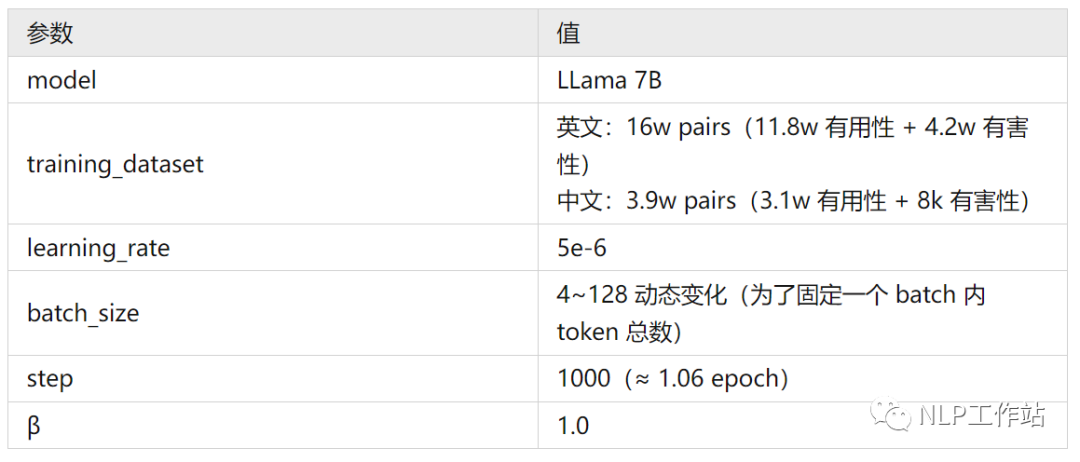Select the β parameter cell

pos(34,425)
